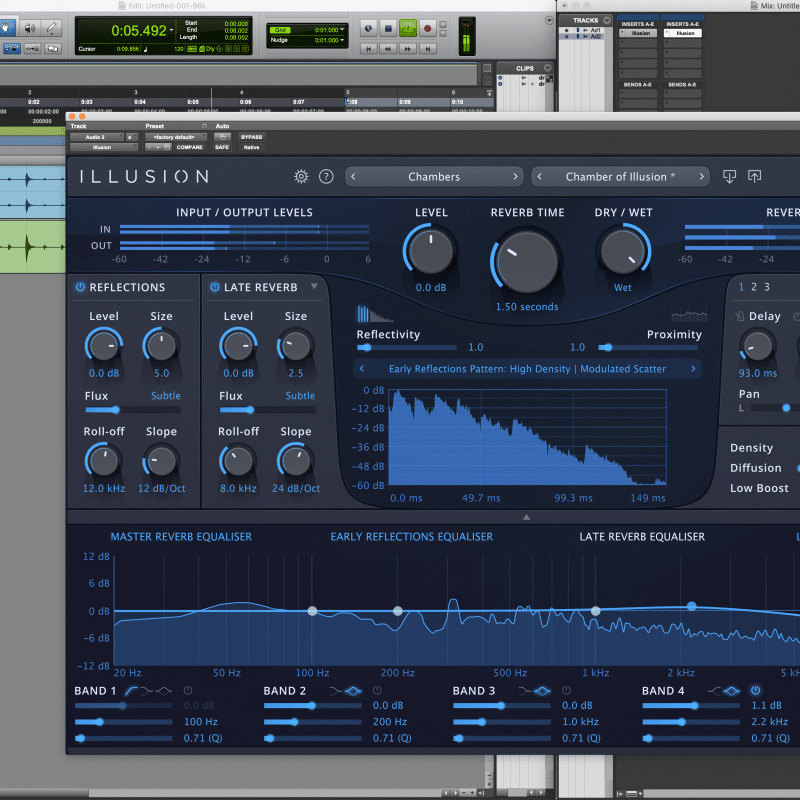Toggle the Late Reverb power button
Screen dimensions: 800x800
click(215, 287)
